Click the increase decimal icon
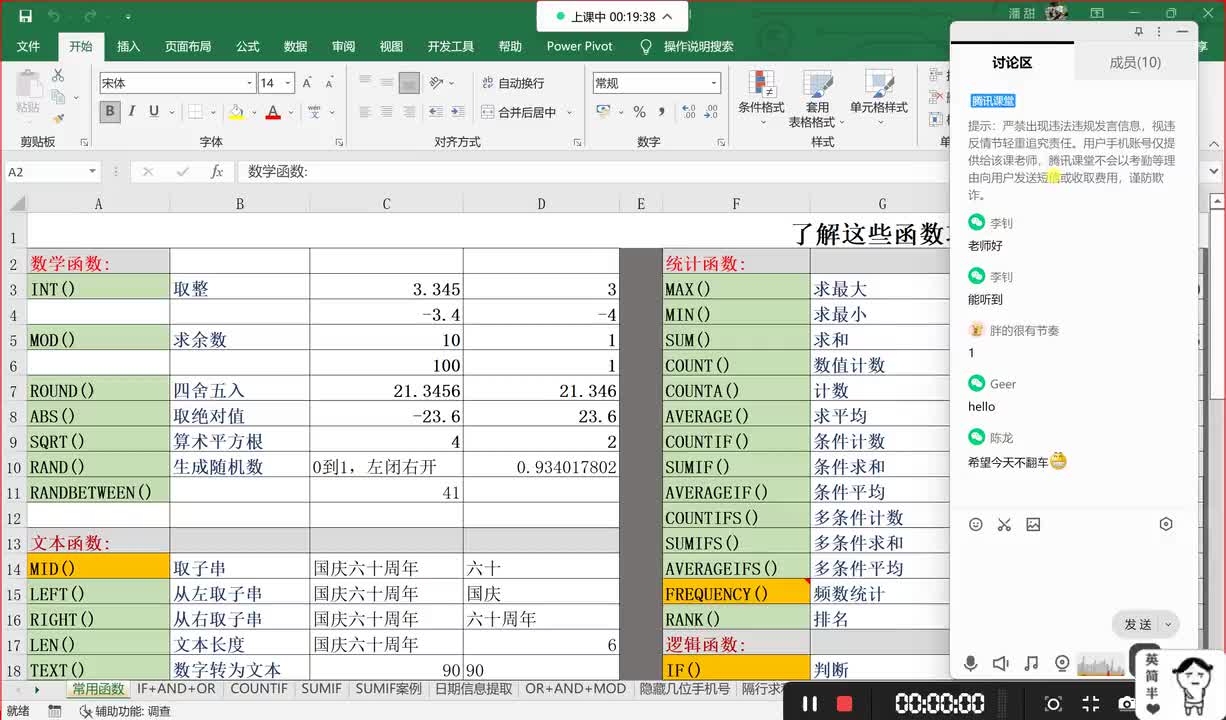1226x720 pixels. (687, 112)
